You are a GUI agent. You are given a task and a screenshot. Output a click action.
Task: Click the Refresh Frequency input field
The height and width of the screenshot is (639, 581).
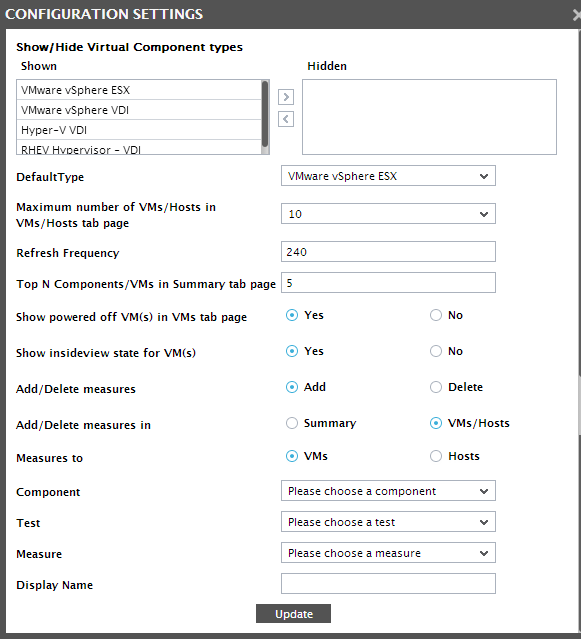pyautogui.click(x=388, y=251)
